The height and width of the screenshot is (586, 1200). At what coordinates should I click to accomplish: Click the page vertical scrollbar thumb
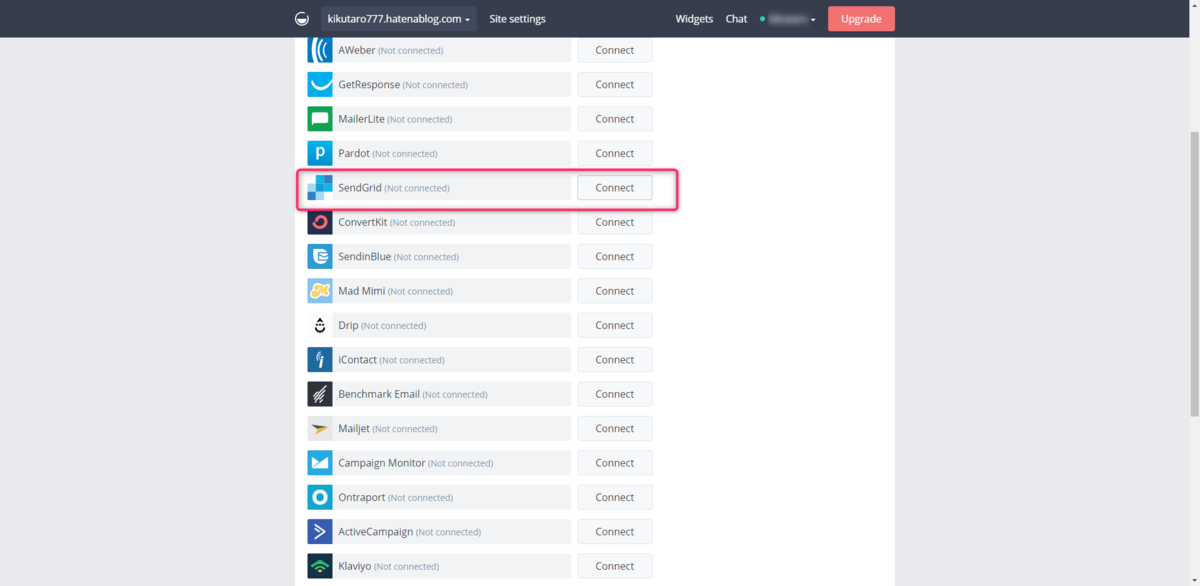pos(1194,272)
